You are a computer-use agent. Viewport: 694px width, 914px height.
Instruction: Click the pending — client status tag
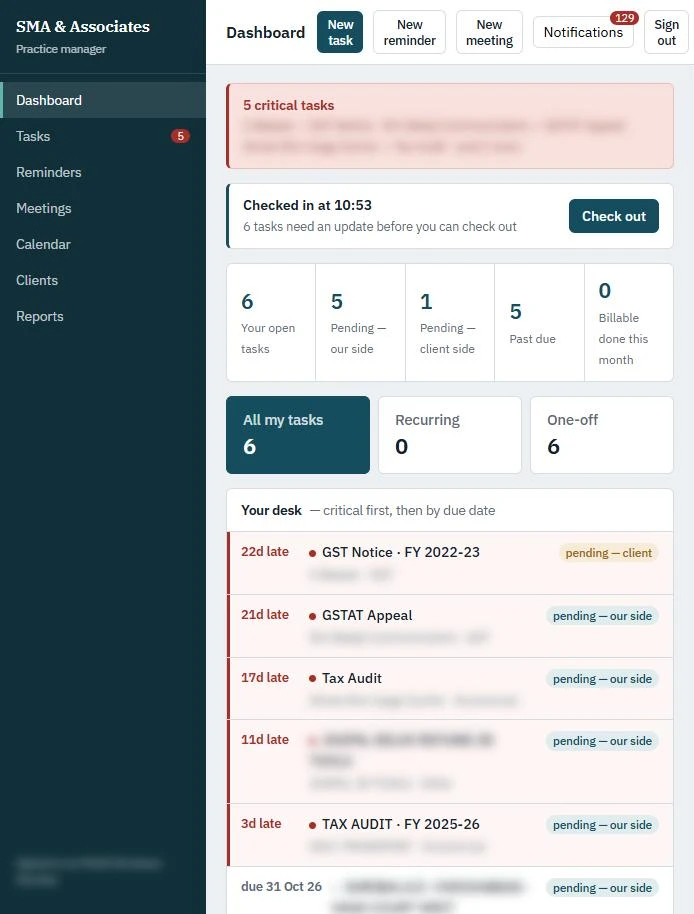point(608,553)
